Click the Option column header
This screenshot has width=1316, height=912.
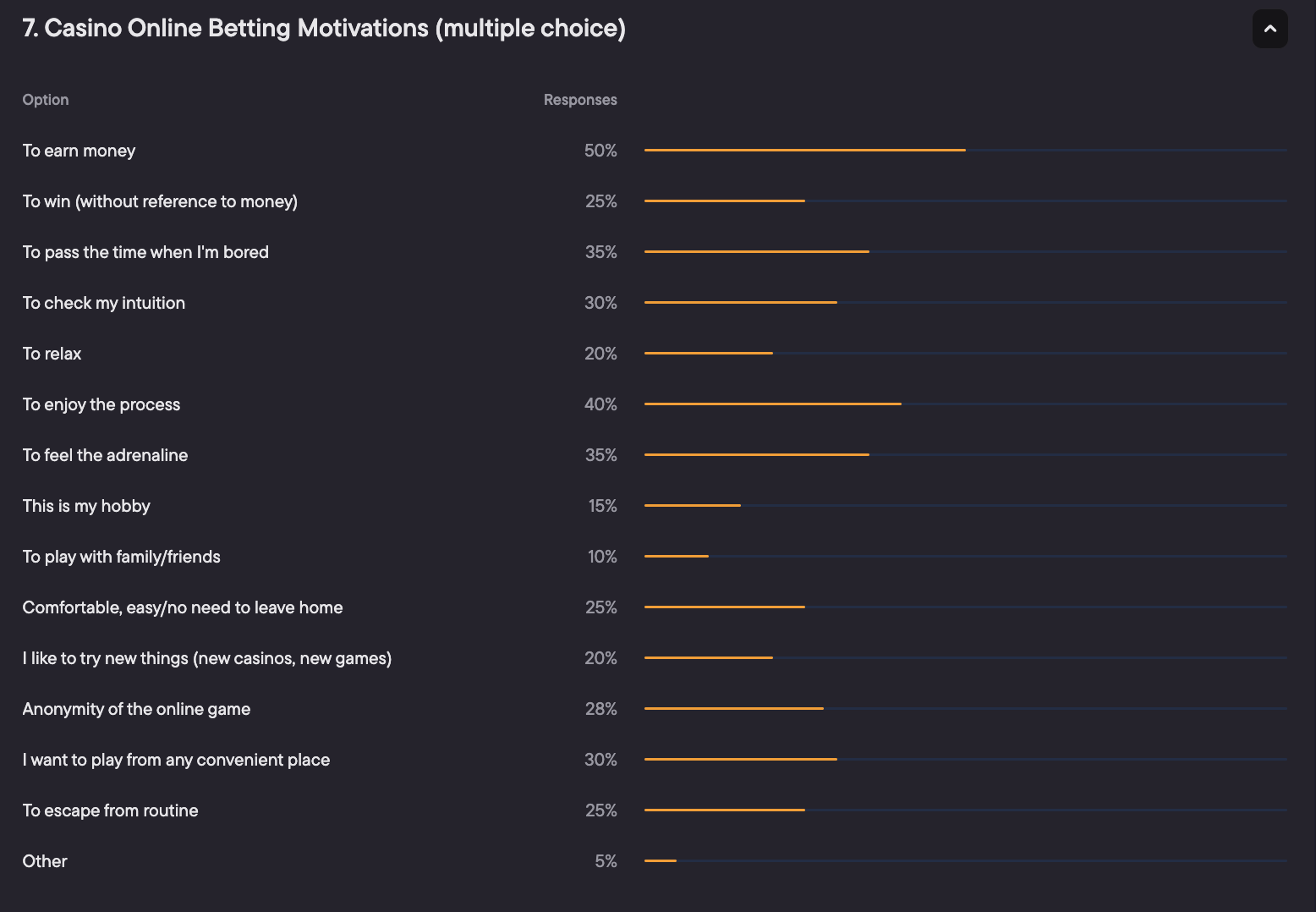[46, 100]
